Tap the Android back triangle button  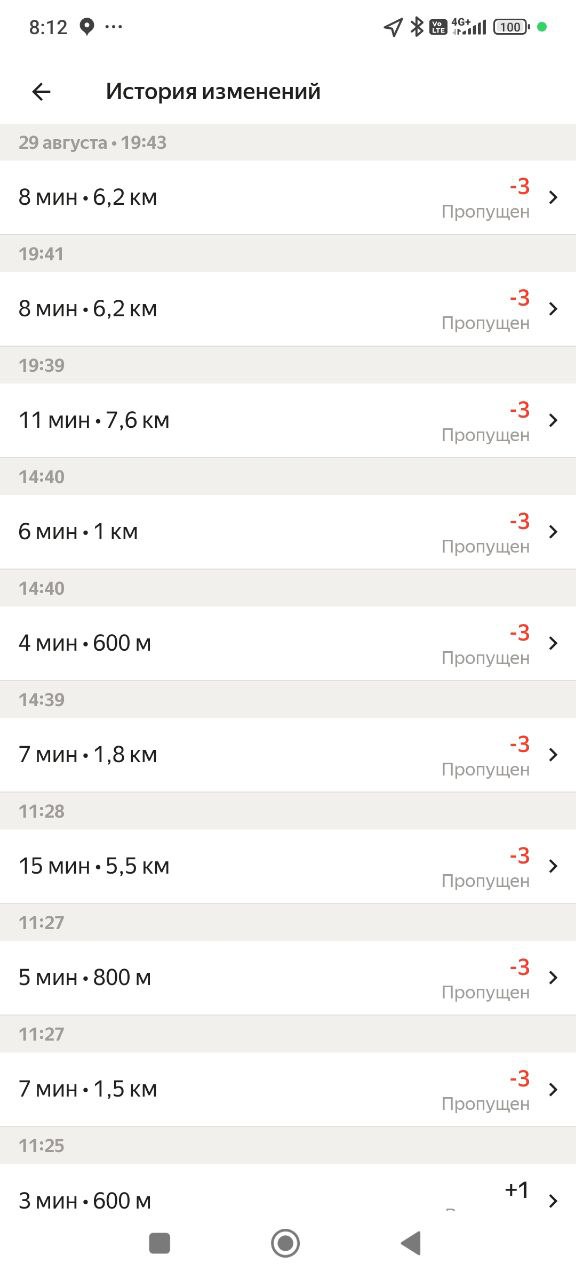pyautogui.click(x=410, y=1243)
